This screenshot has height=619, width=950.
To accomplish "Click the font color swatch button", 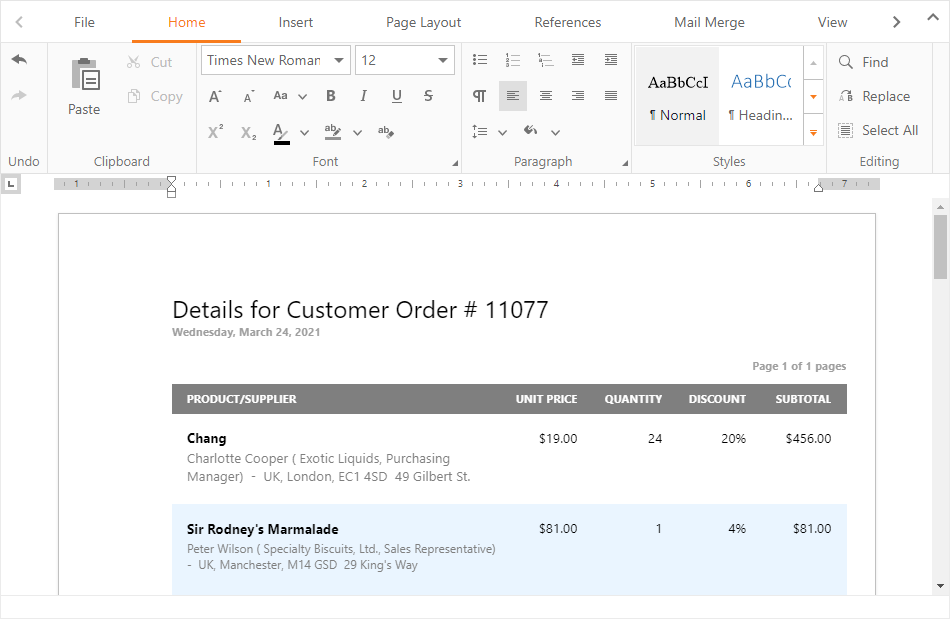I will click(x=281, y=131).
